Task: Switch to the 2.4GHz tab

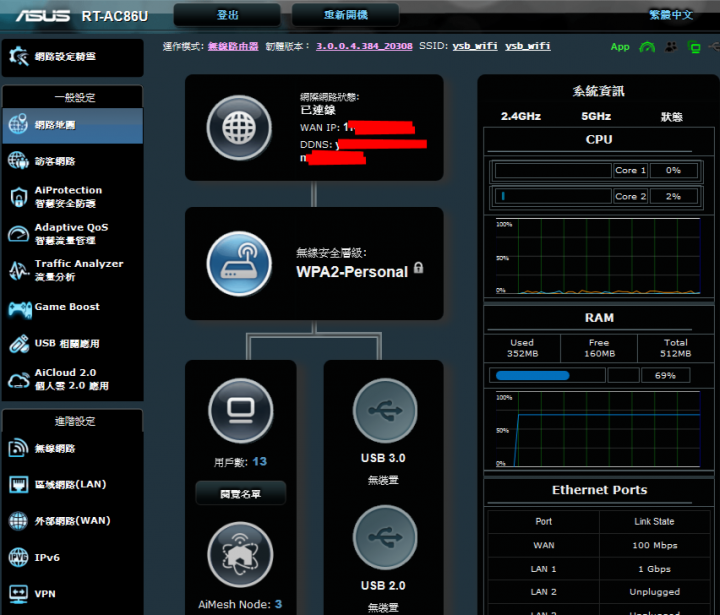Action: pos(521,117)
